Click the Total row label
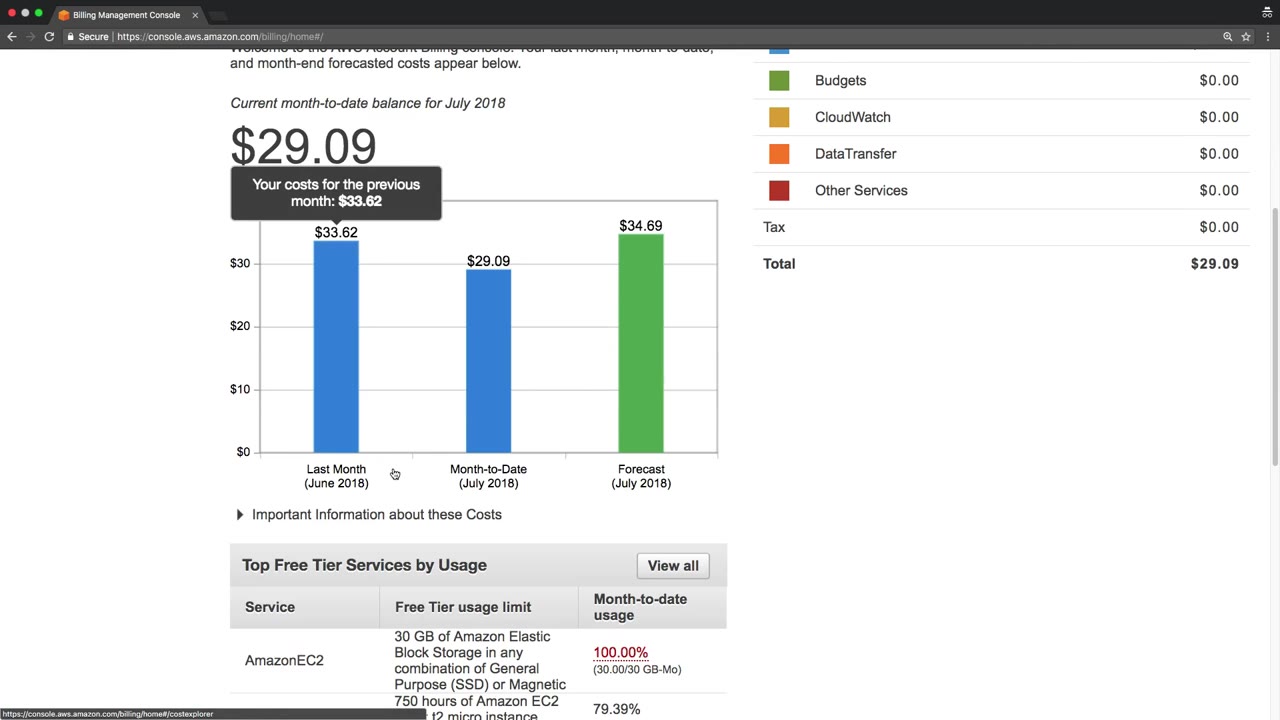Screen dimensions: 1280x720 tap(779, 264)
